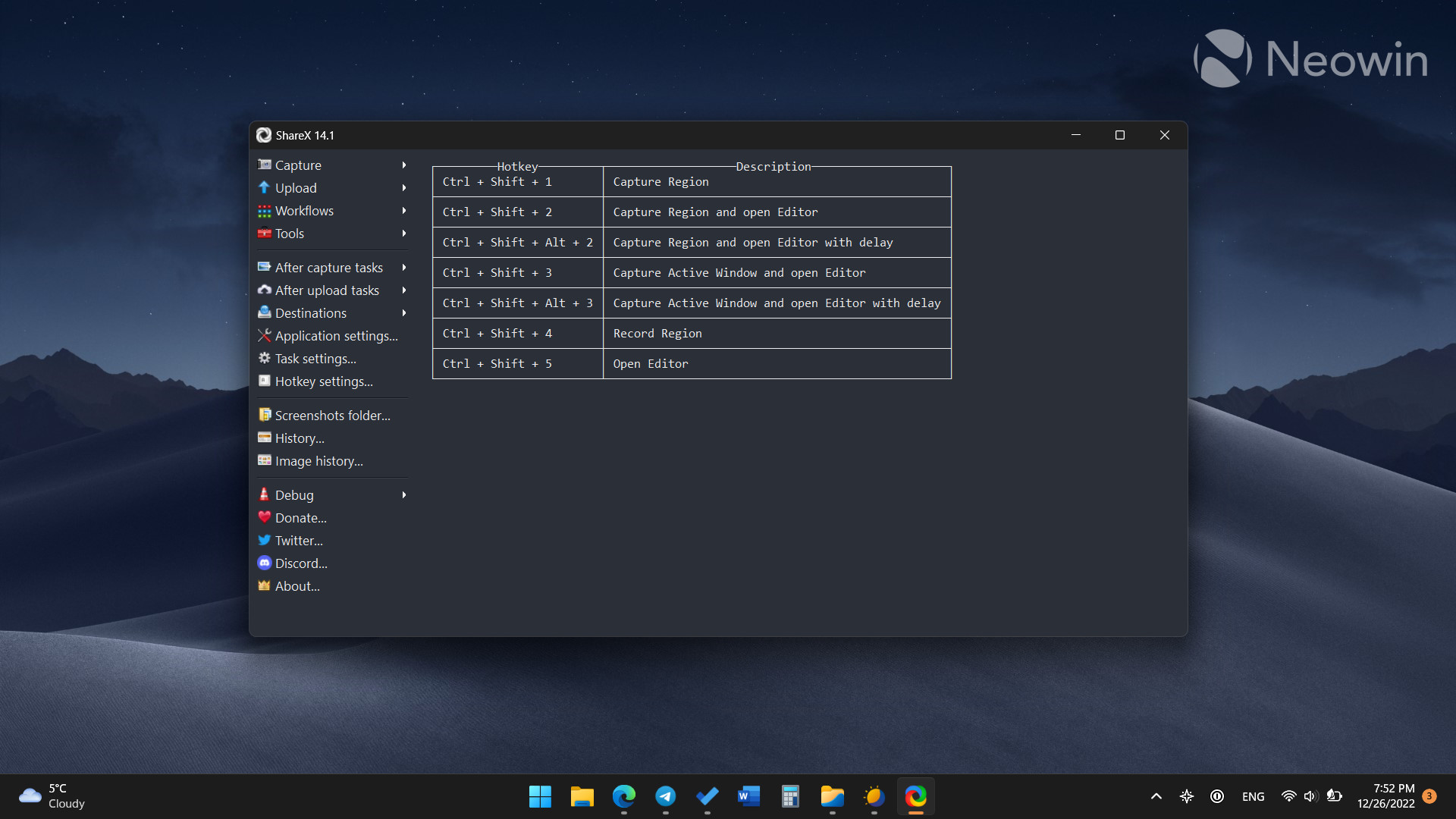Click the Application settings wrench icon
The height and width of the screenshot is (819, 1456).
264,335
